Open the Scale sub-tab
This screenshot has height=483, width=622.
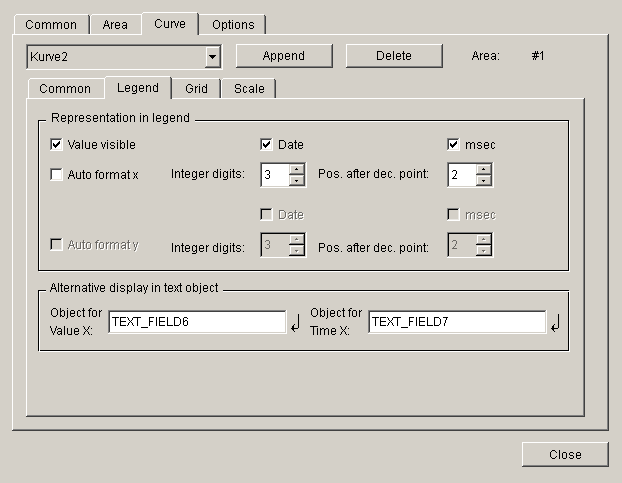(249, 89)
